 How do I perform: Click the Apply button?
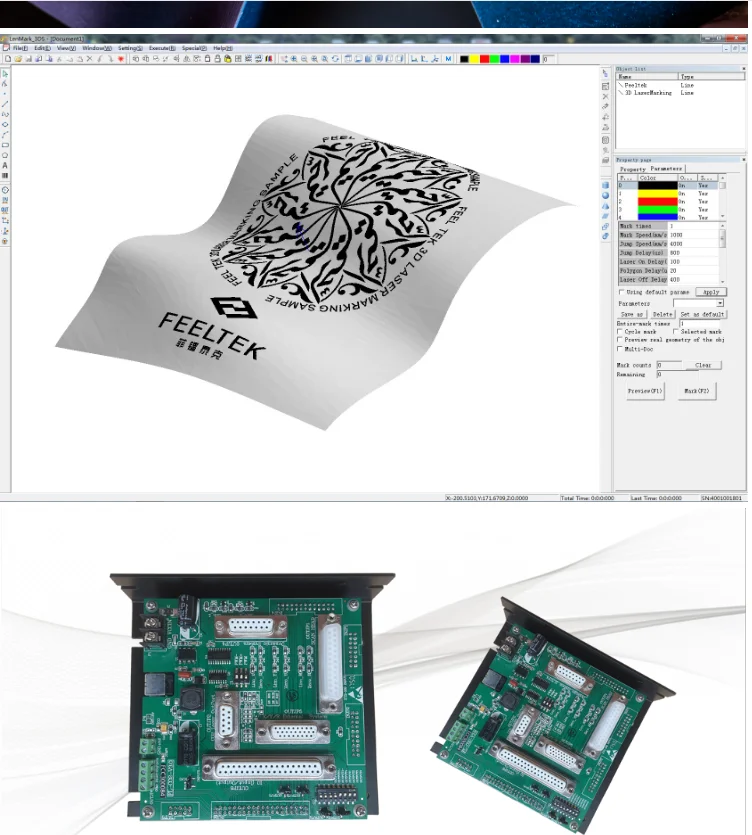click(711, 292)
